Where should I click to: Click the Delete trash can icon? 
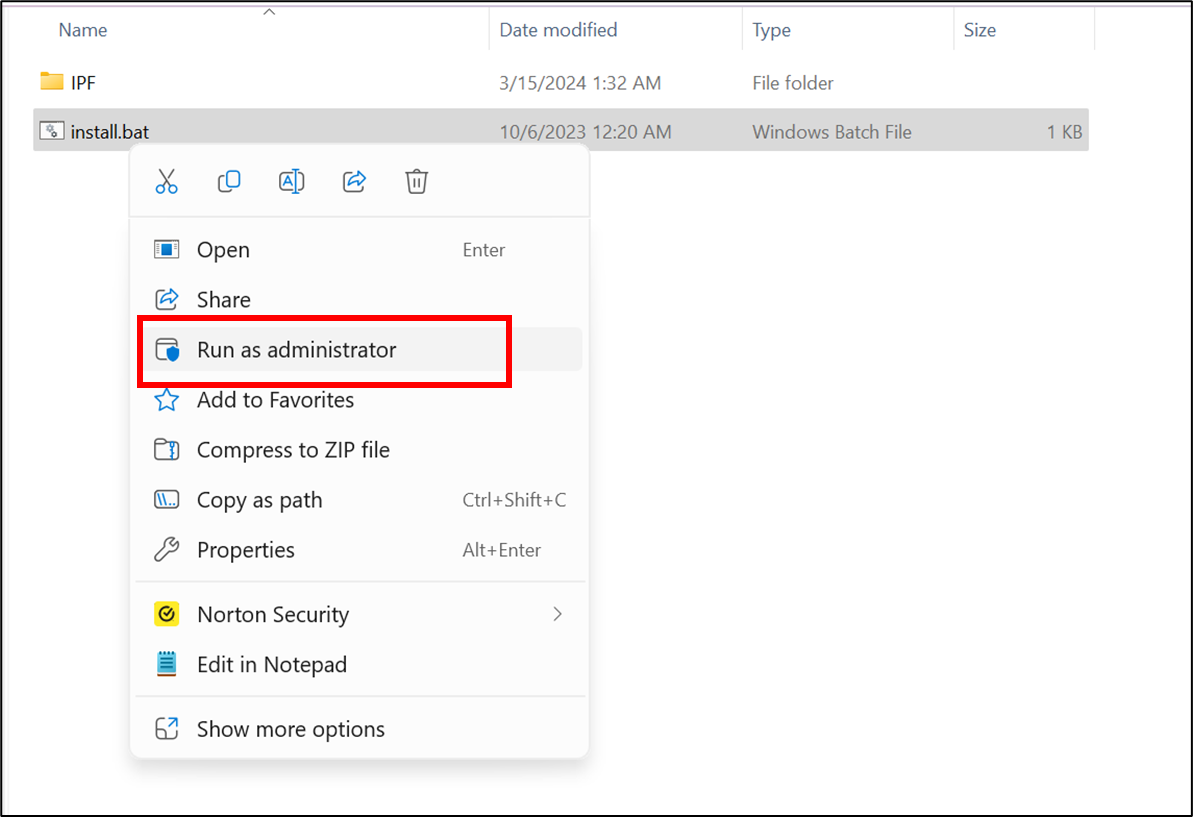click(416, 181)
